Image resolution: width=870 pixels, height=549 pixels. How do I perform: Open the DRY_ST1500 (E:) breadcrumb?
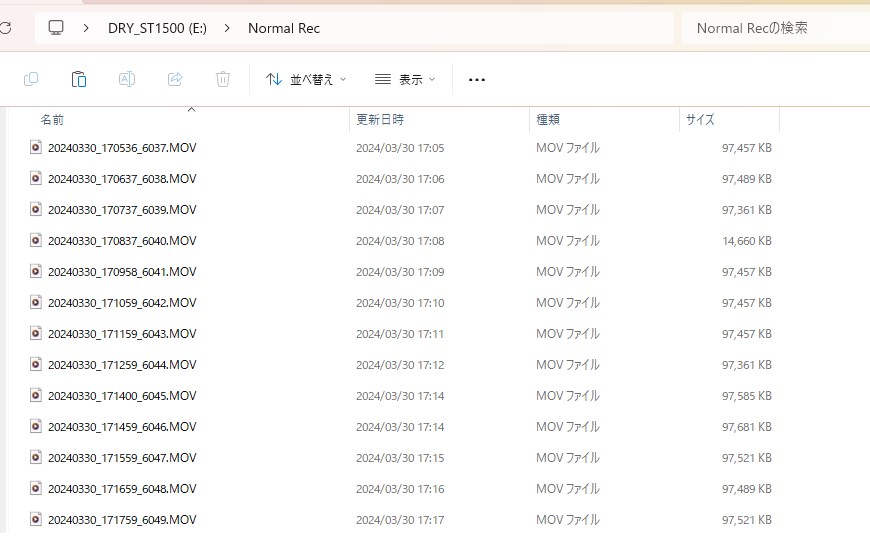click(x=157, y=28)
